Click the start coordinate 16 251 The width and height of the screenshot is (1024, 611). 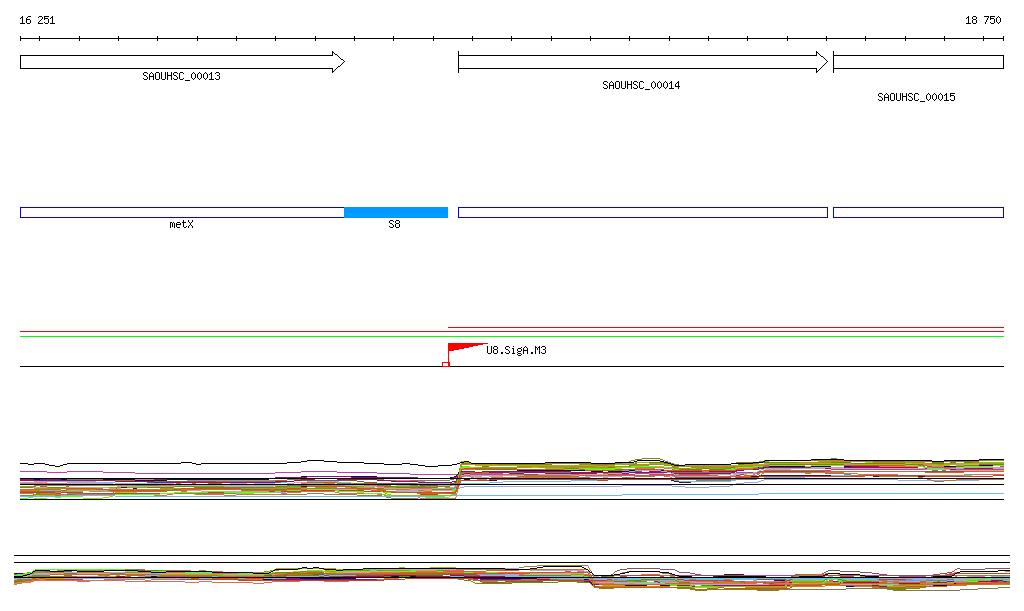coord(37,20)
